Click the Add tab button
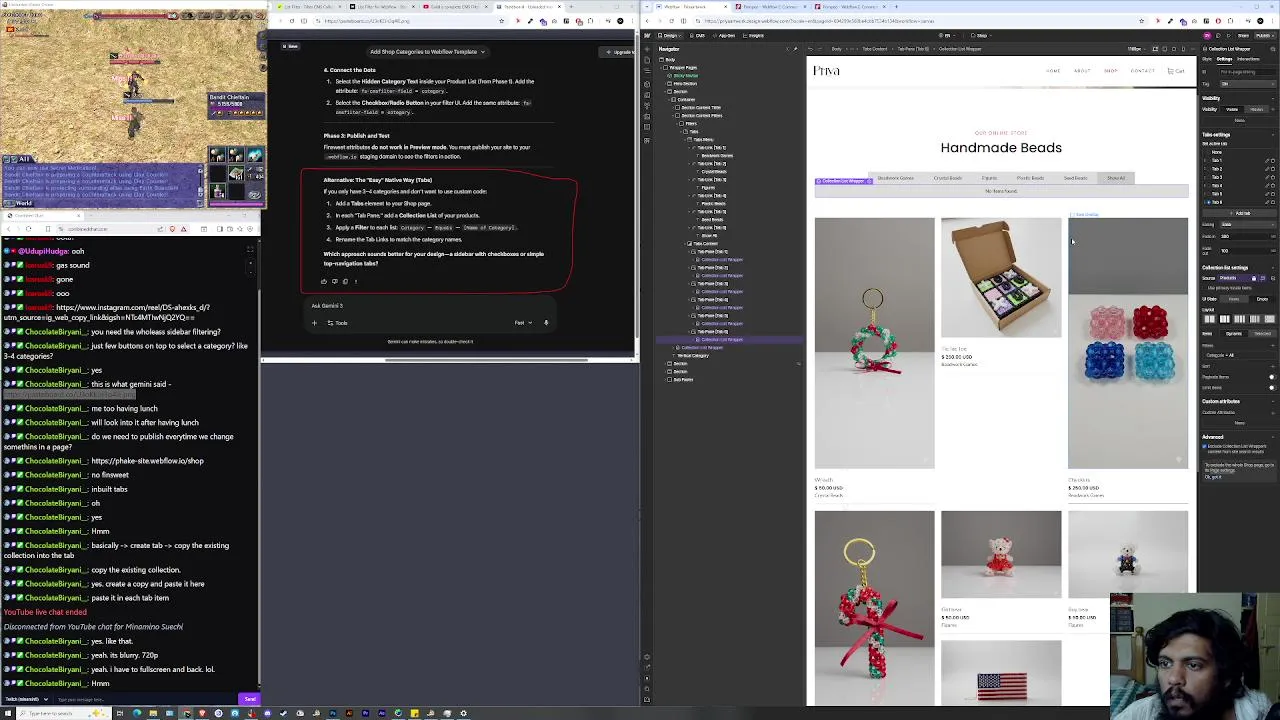1280x720 pixels. pos(1240,213)
